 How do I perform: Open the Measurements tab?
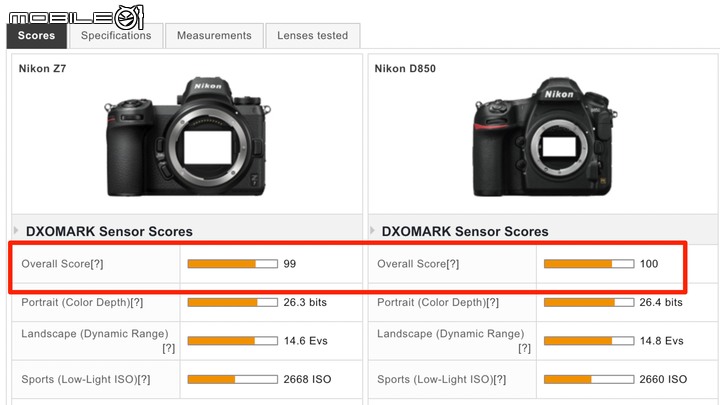coord(214,36)
